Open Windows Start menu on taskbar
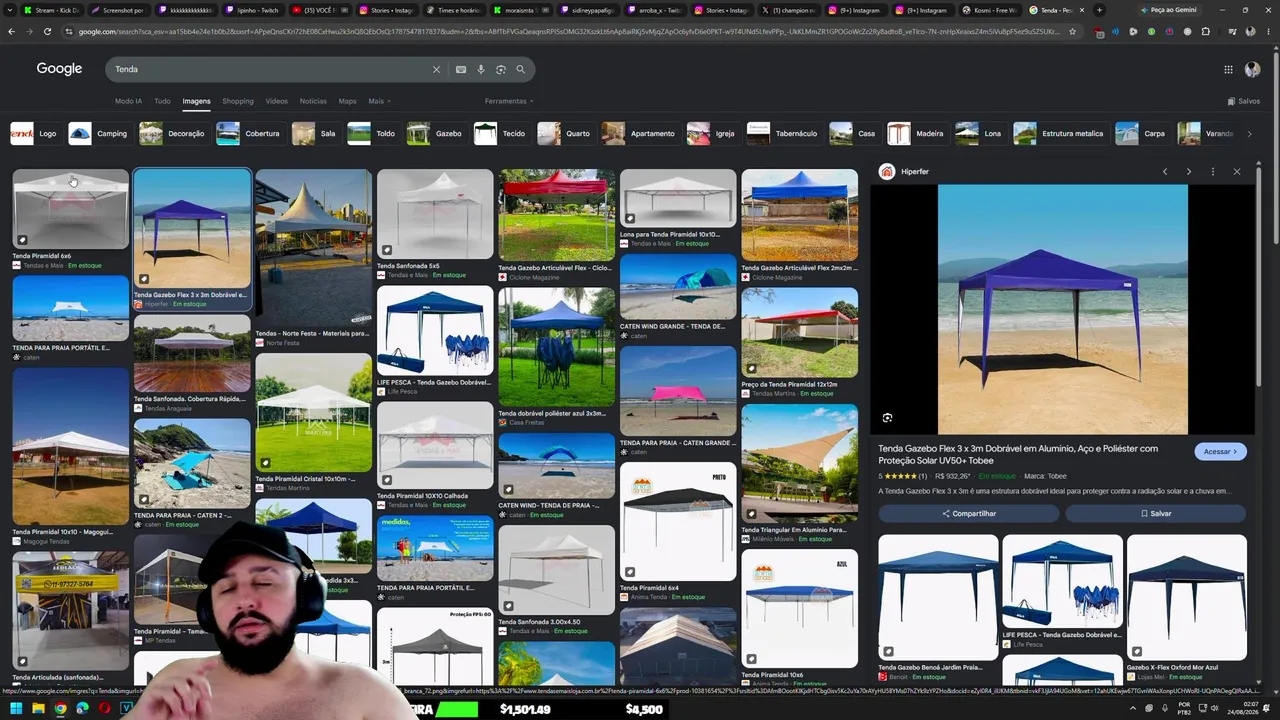 coord(16,709)
